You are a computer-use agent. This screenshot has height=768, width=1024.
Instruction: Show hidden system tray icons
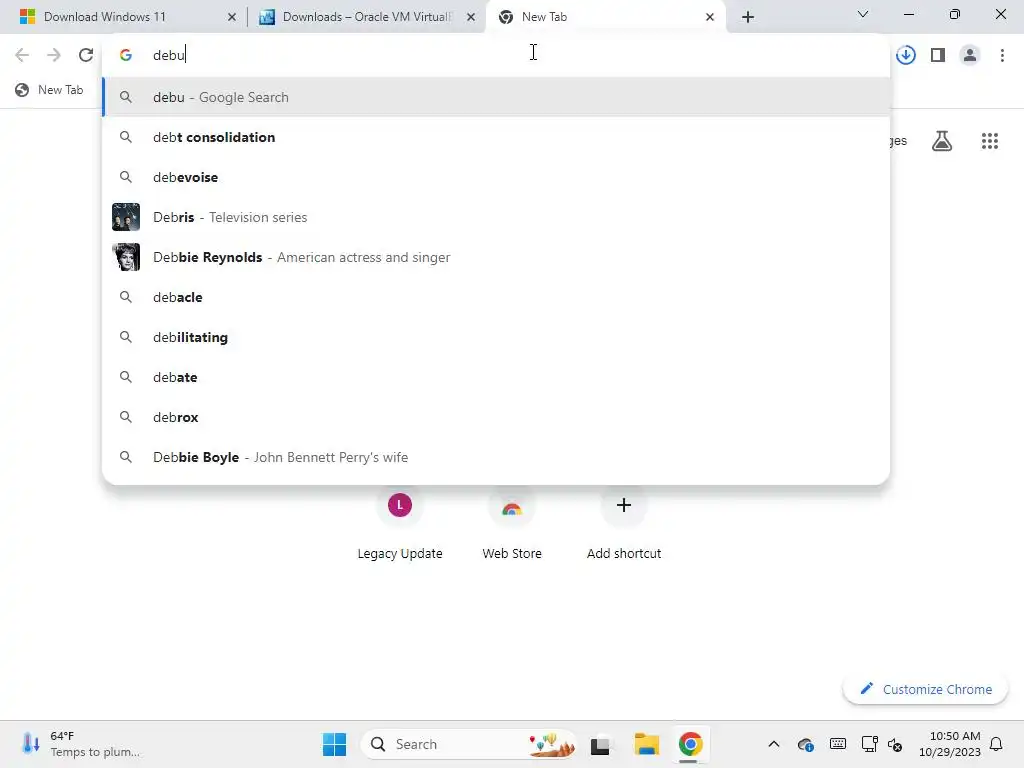pyautogui.click(x=773, y=744)
